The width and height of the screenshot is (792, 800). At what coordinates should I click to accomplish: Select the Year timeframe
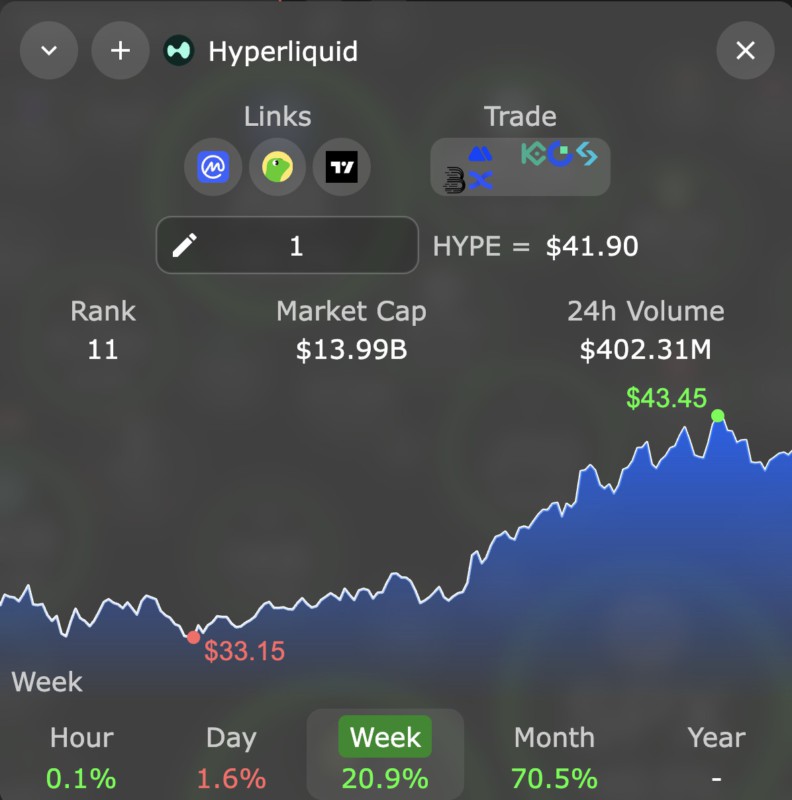pyautogui.click(x=716, y=756)
